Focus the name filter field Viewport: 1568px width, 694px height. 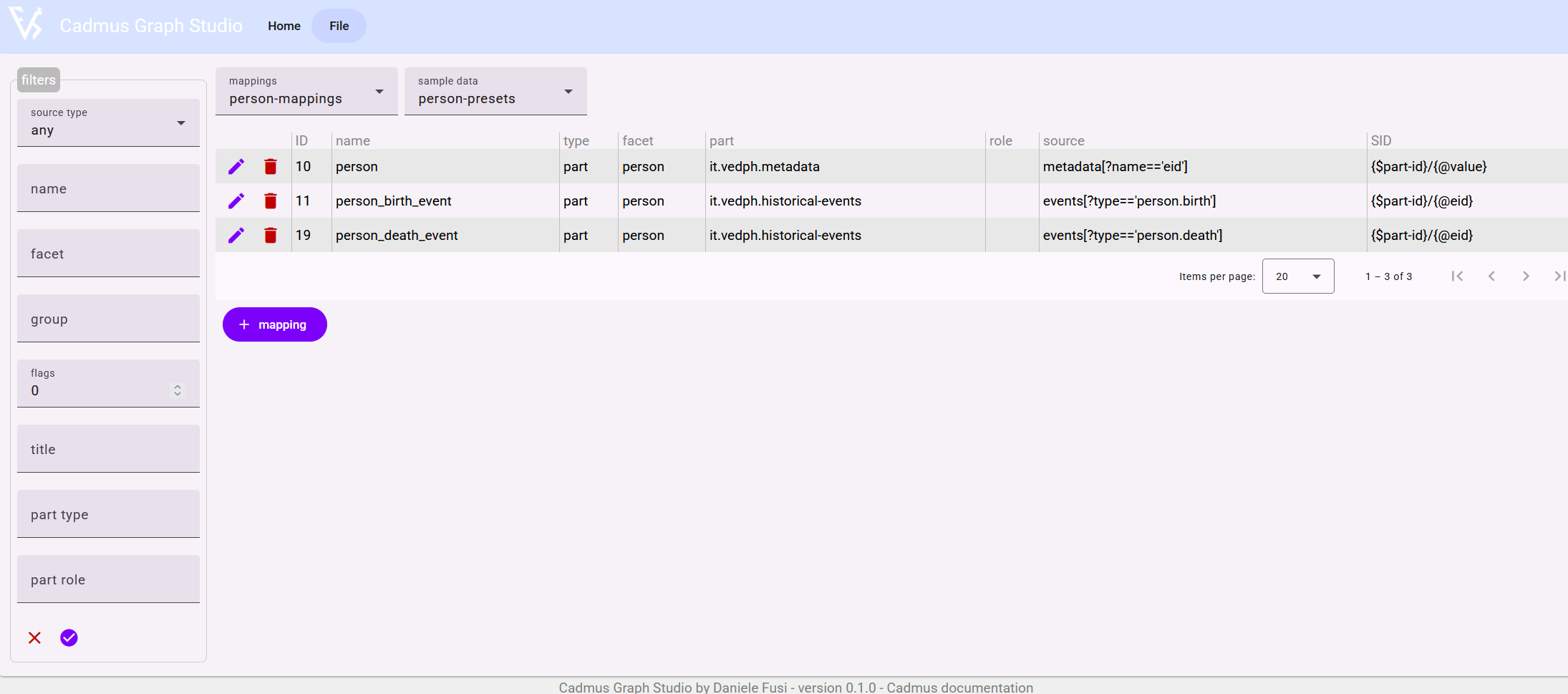pyautogui.click(x=108, y=188)
